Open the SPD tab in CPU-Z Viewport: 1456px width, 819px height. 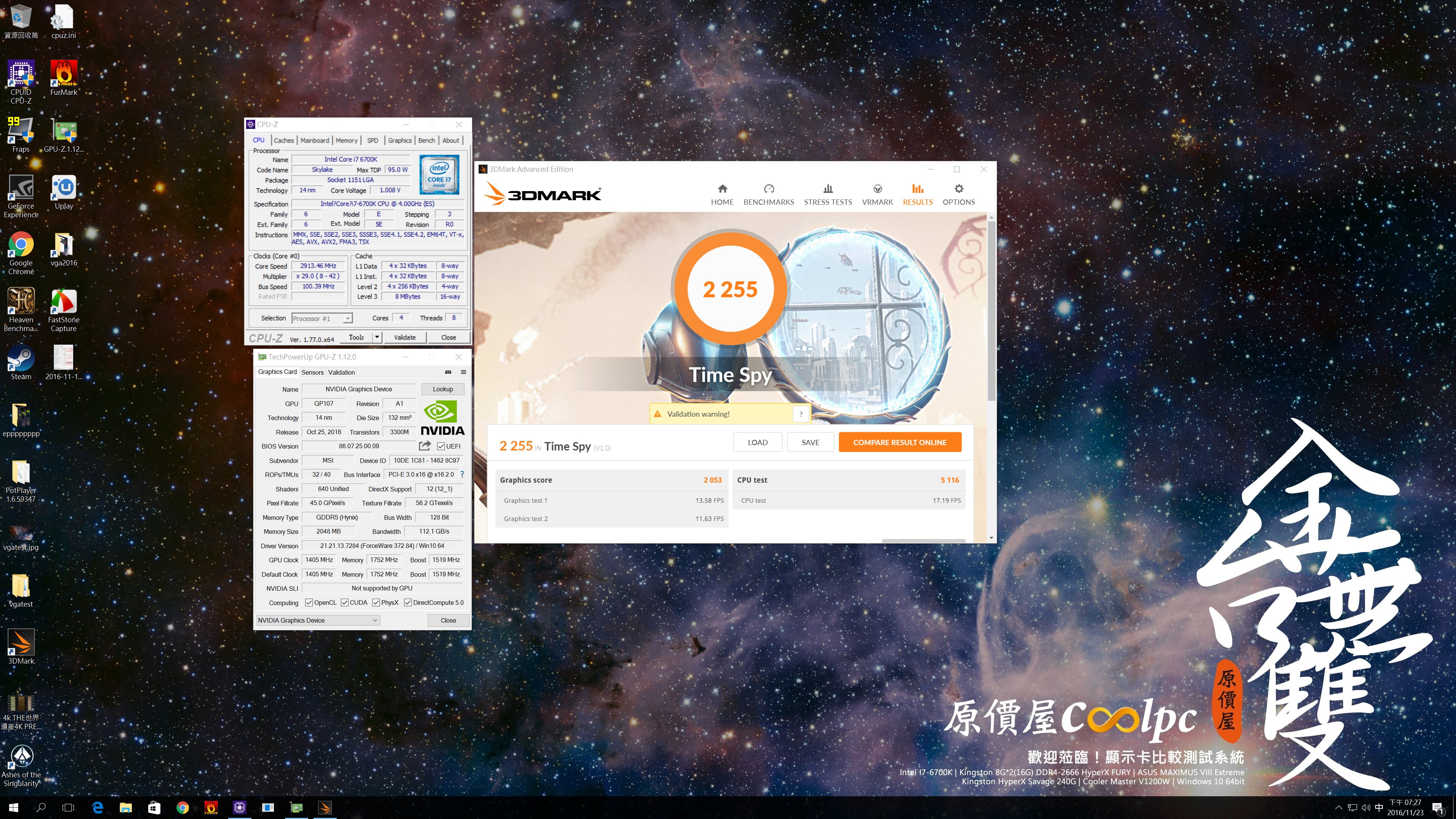coord(372,140)
